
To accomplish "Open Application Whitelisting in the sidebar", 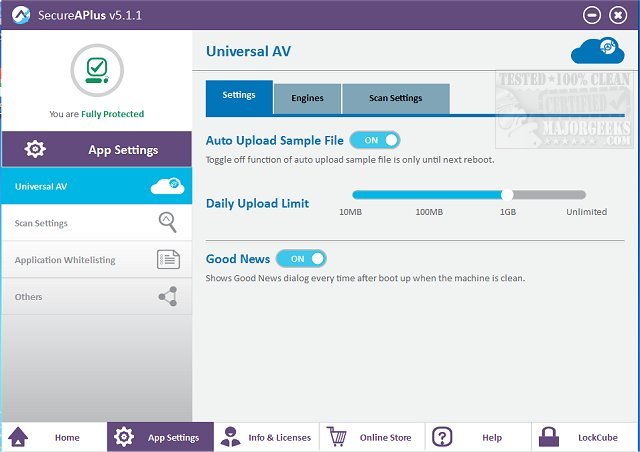I will pyautogui.click(x=97, y=260).
